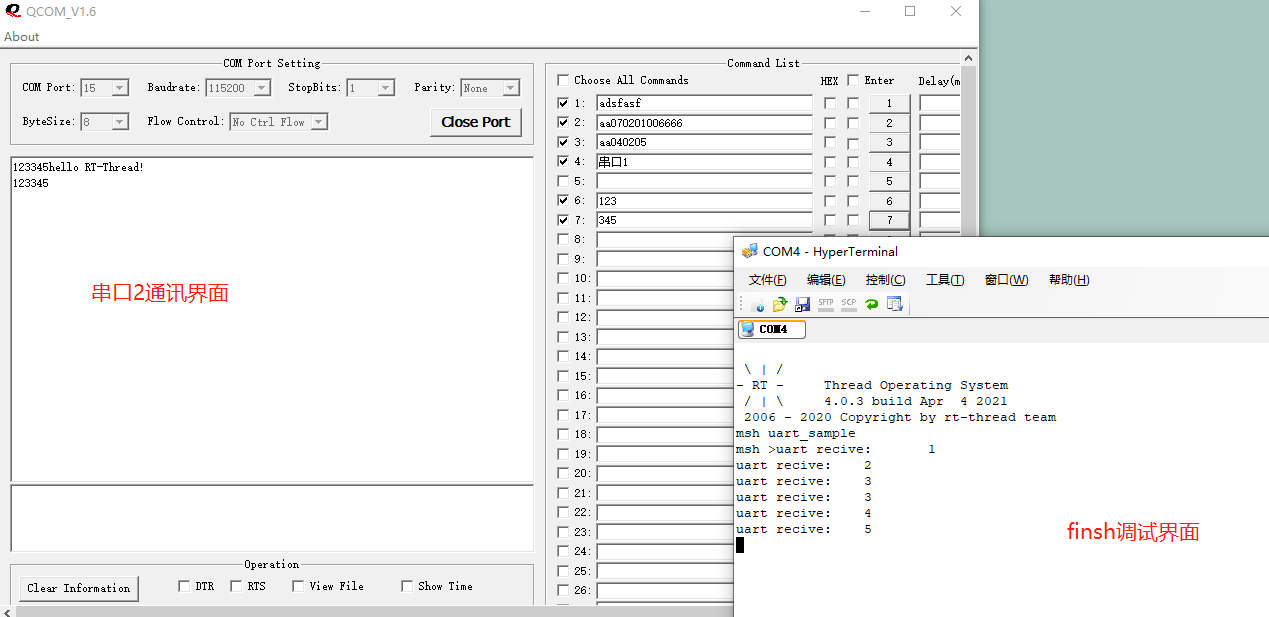The image size is (1269, 617).
Task: Click the send input box below received data
Action: (x=272, y=518)
